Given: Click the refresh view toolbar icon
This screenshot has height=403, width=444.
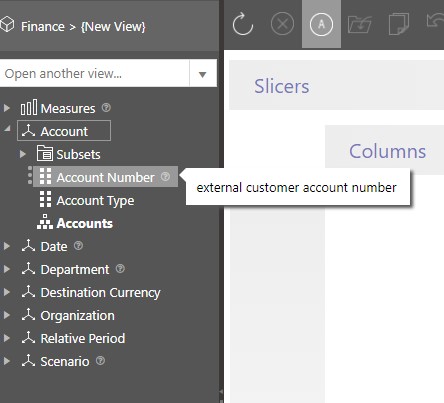Looking at the screenshot, I should pos(243,24).
